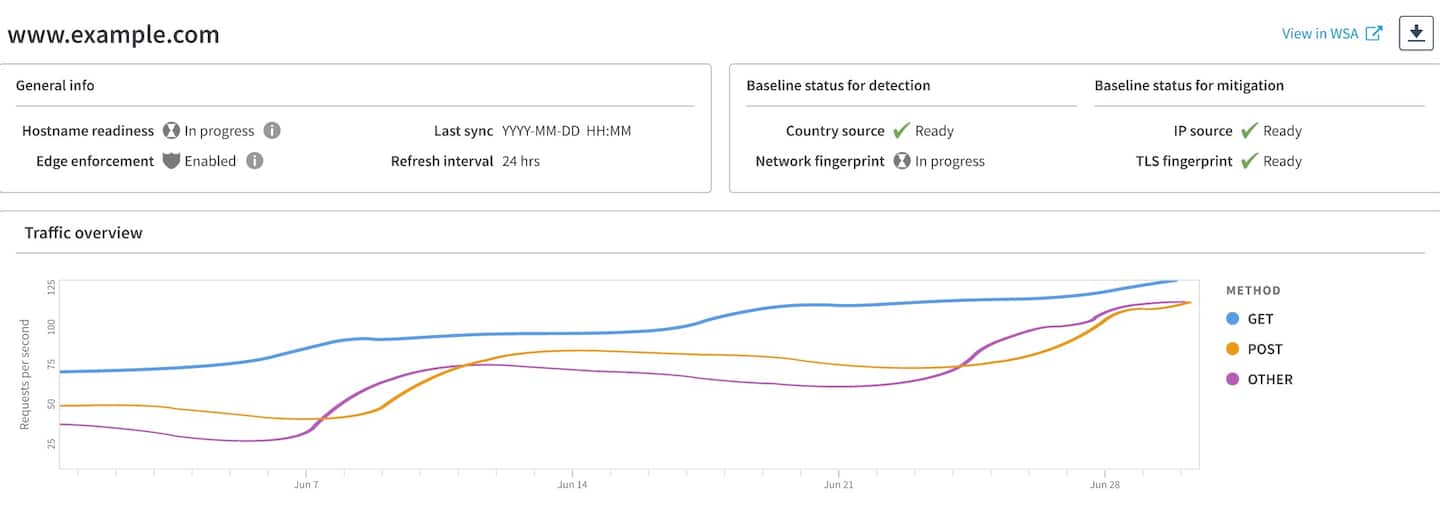Toggle the OTHER method legend swatch

tap(1233, 379)
